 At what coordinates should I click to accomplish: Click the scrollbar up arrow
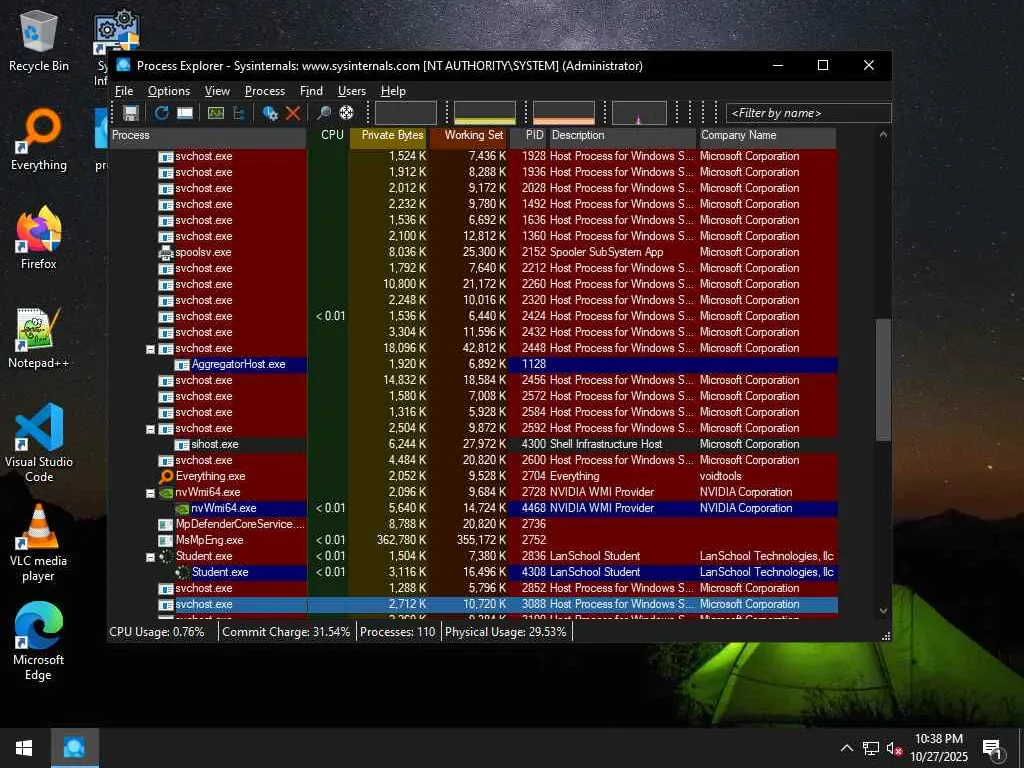[x=883, y=135]
